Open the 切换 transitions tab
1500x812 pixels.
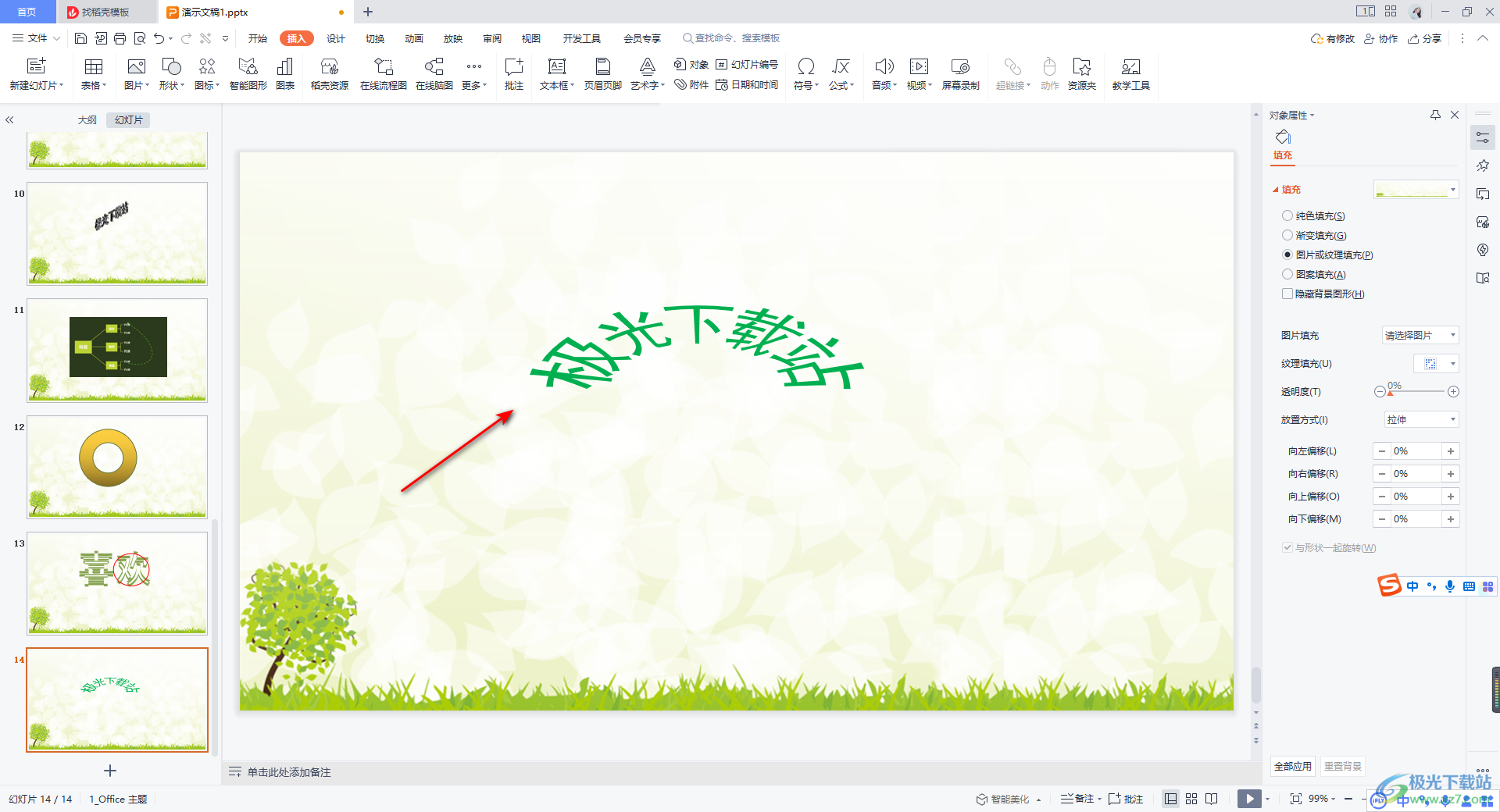[x=375, y=38]
